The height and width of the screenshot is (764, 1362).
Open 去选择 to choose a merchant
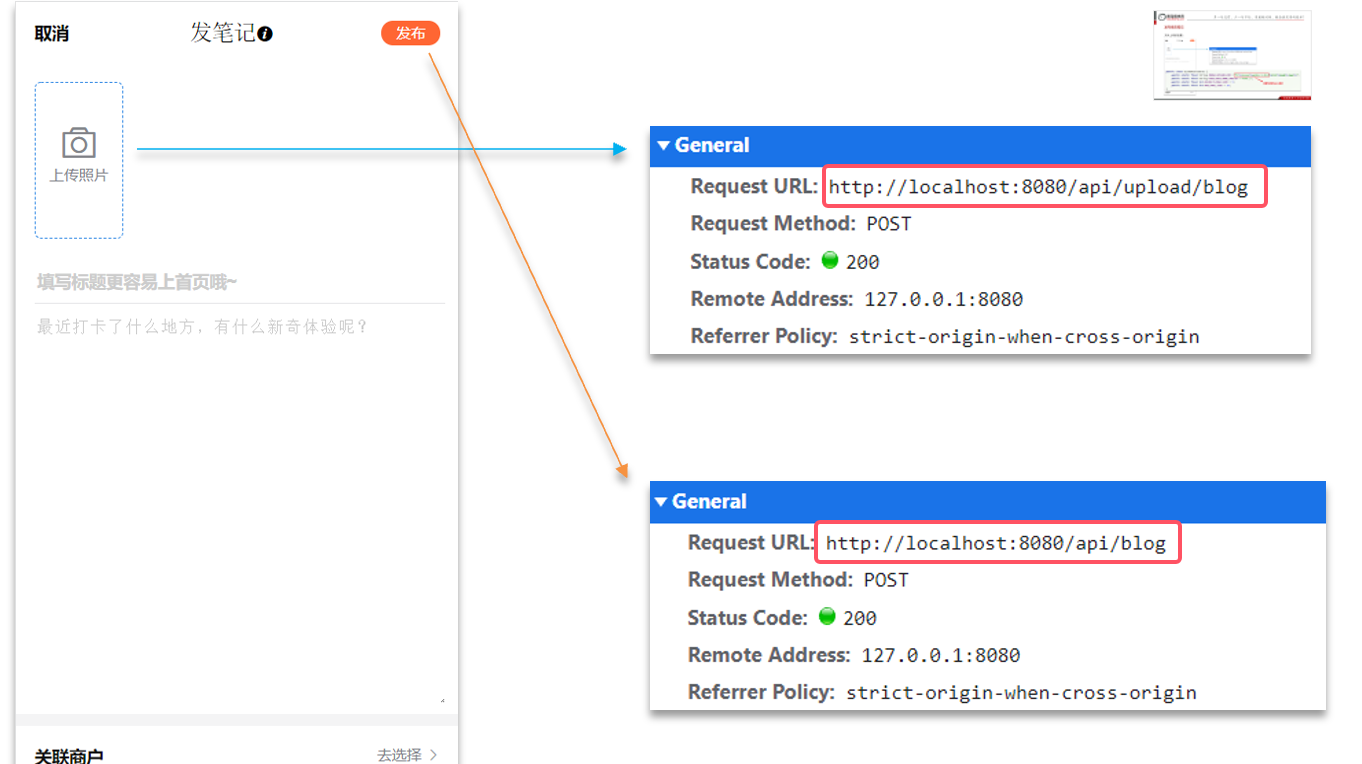click(x=399, y=755)
